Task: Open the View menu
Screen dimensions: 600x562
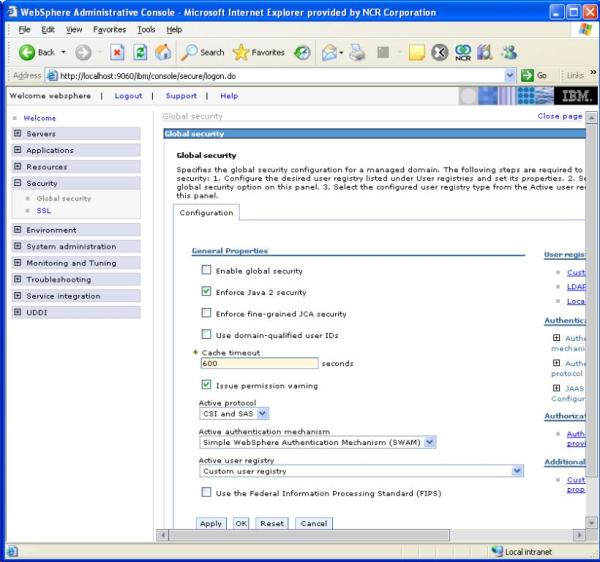Action: 74,29
